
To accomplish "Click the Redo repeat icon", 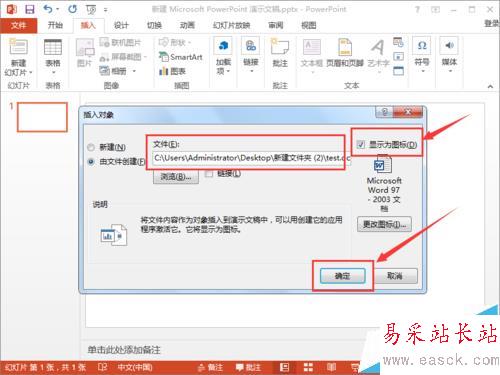I will click(x=72, y=9).
